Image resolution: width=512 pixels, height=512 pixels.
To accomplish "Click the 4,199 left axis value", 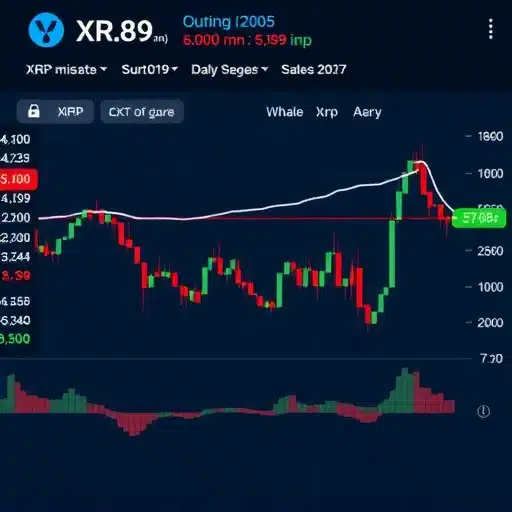I will [x=15, y=199].
